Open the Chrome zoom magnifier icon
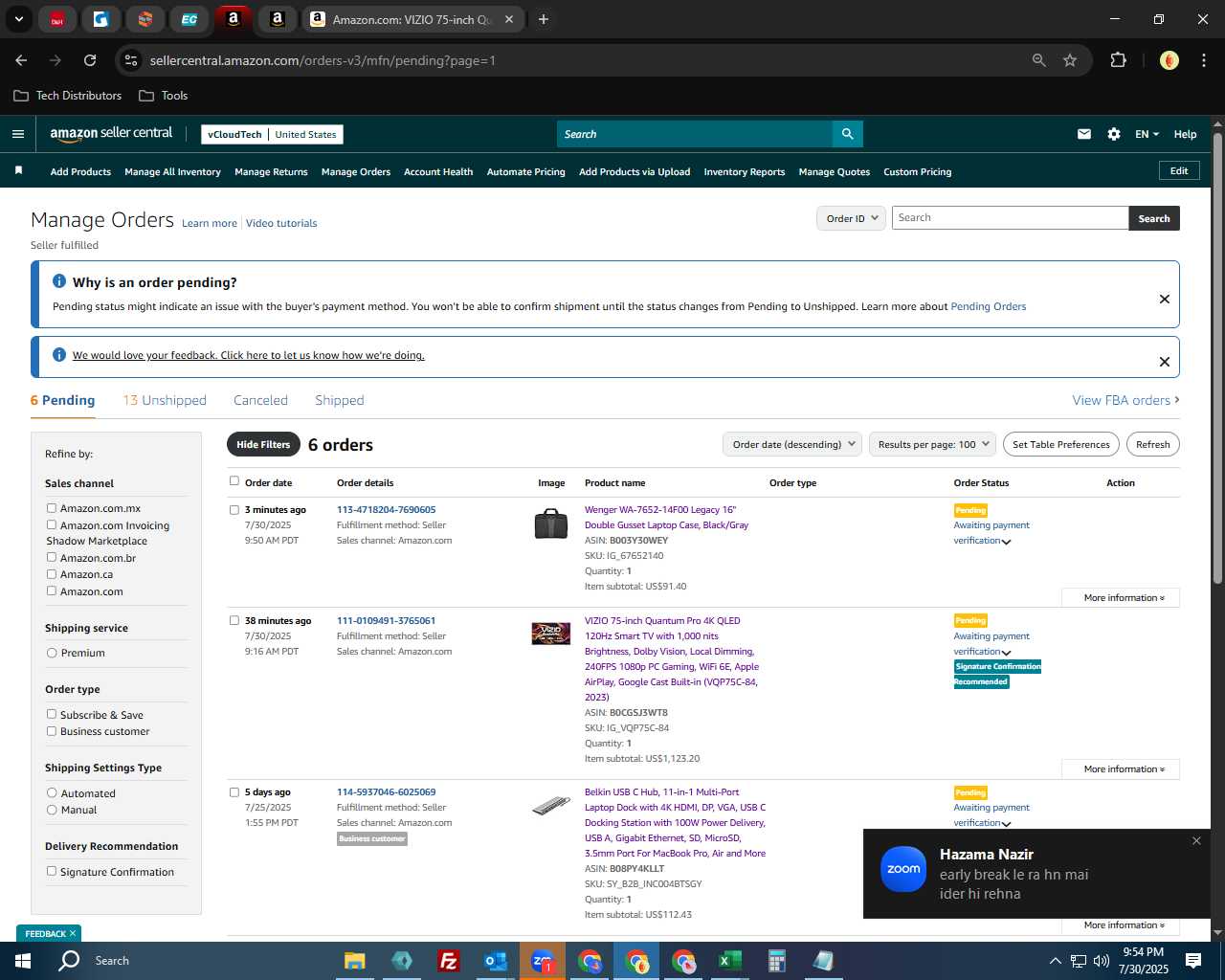The image size is (1225, 980). tap(1039, 60)
